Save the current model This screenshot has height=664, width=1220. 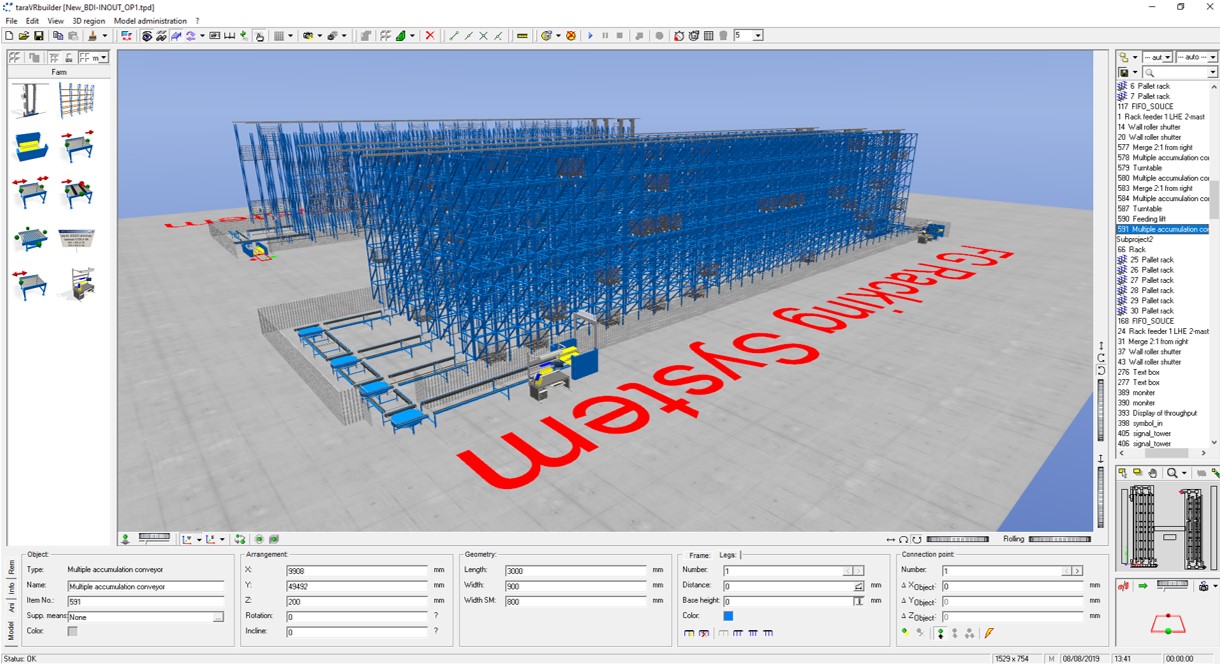click(x=39, y=36)
